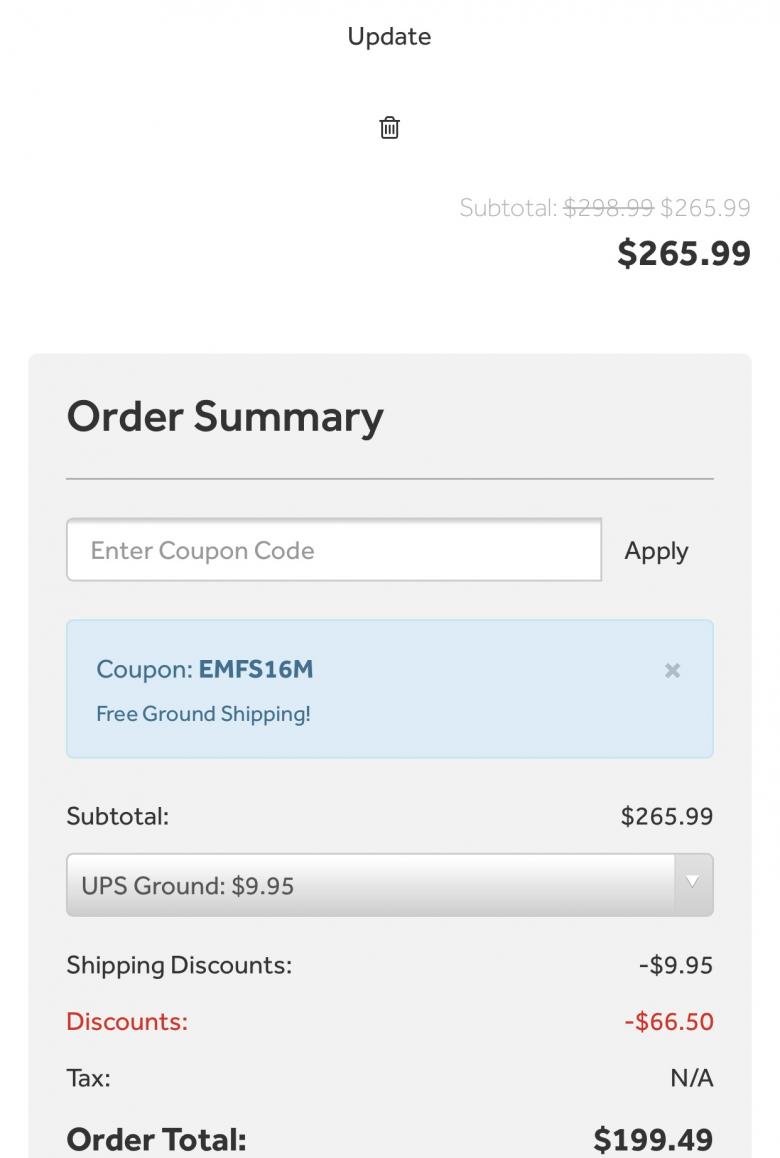Click the red Discounts label

click(x=127, y=1021)
